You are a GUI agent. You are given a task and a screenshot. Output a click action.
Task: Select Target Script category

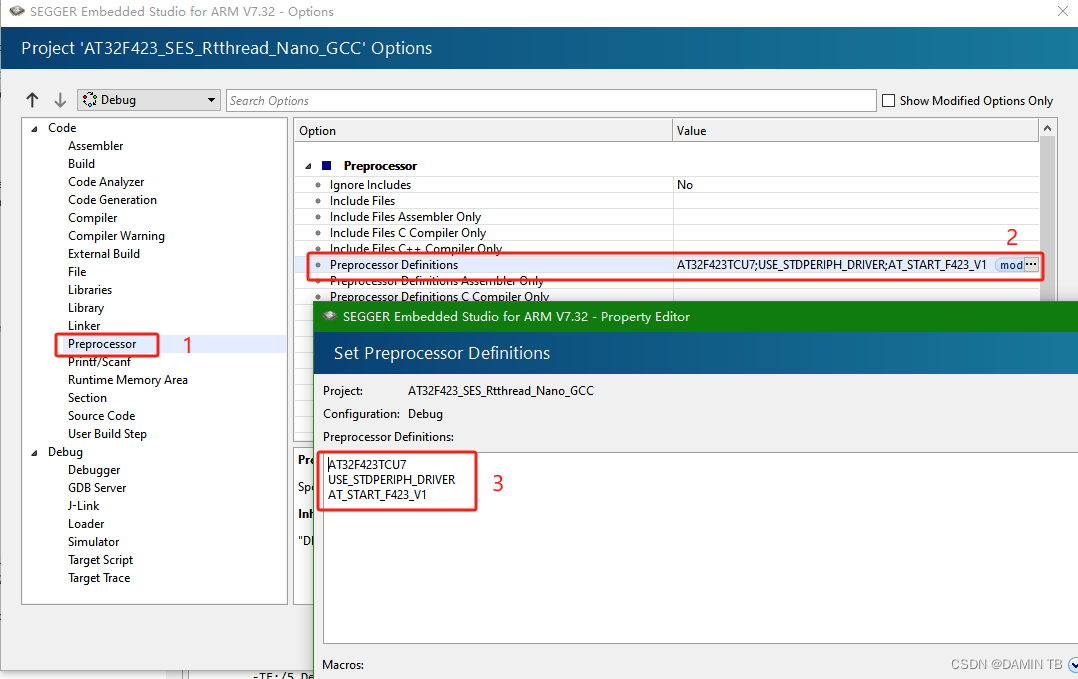pos(100,560)
